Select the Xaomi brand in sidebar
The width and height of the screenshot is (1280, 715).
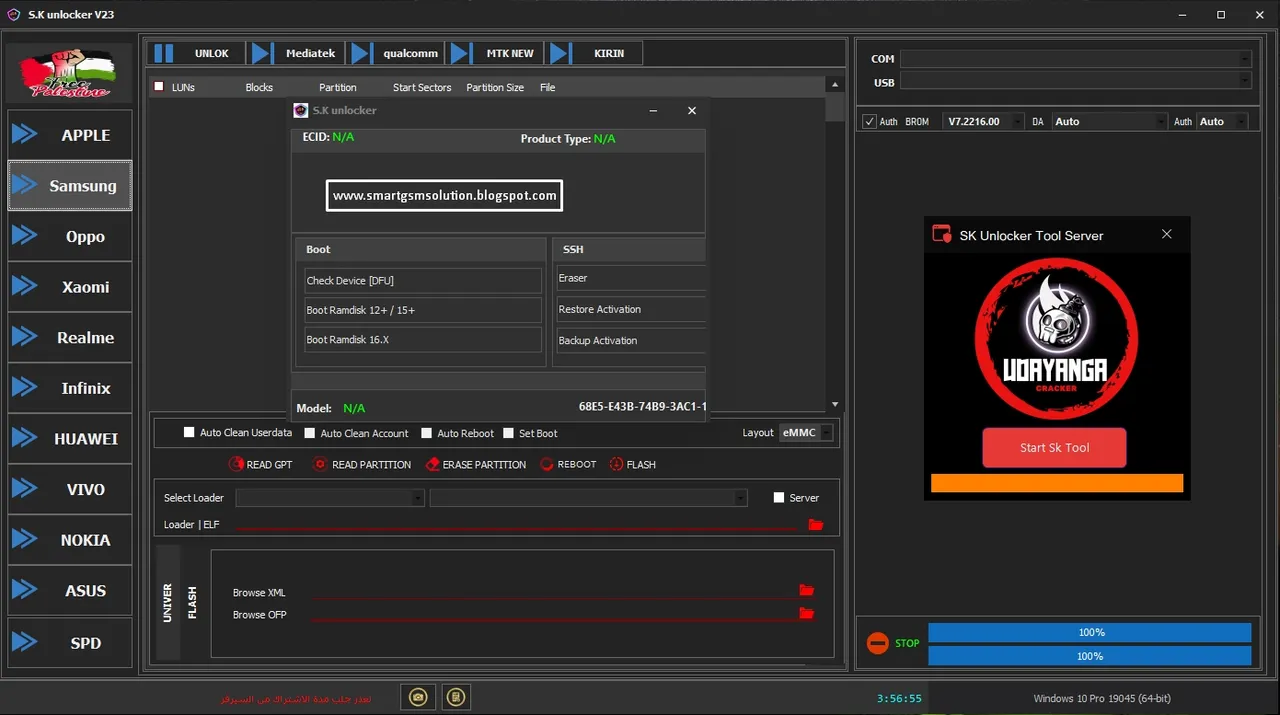coord(70,287)
